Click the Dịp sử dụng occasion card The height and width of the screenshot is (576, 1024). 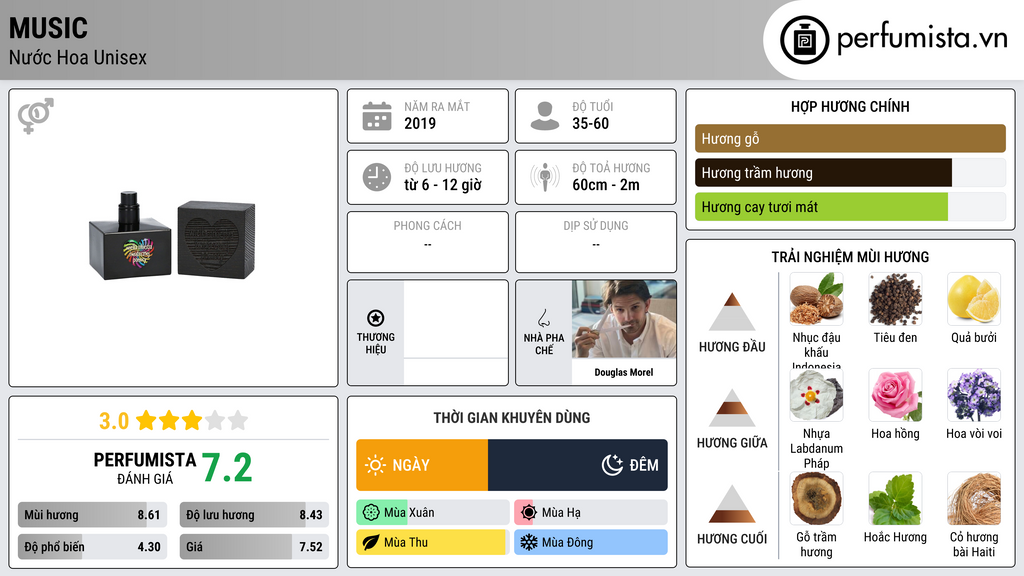pyautogui.click(x=596, y=242)
